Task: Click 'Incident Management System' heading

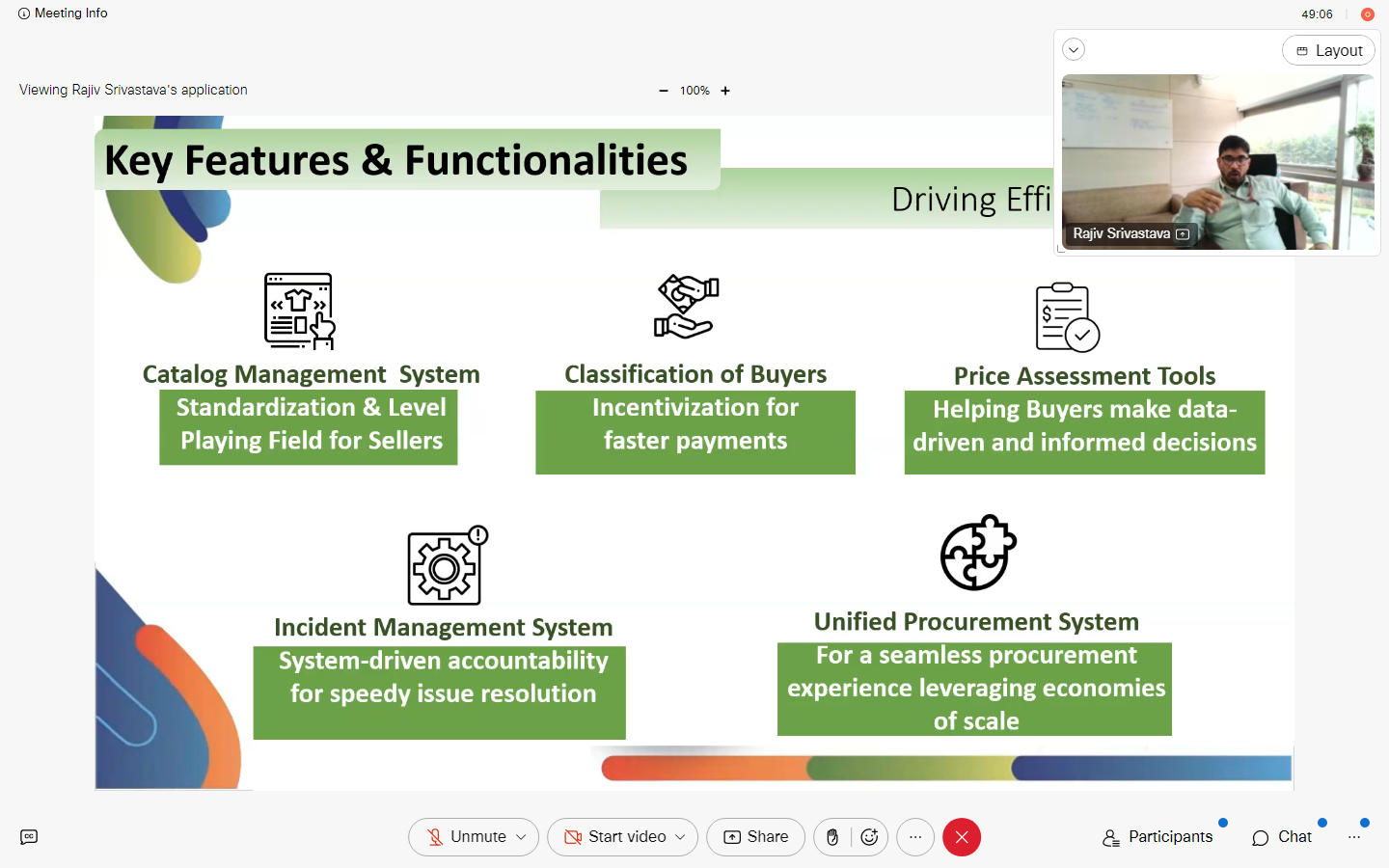Action: [x=443, y=628]
